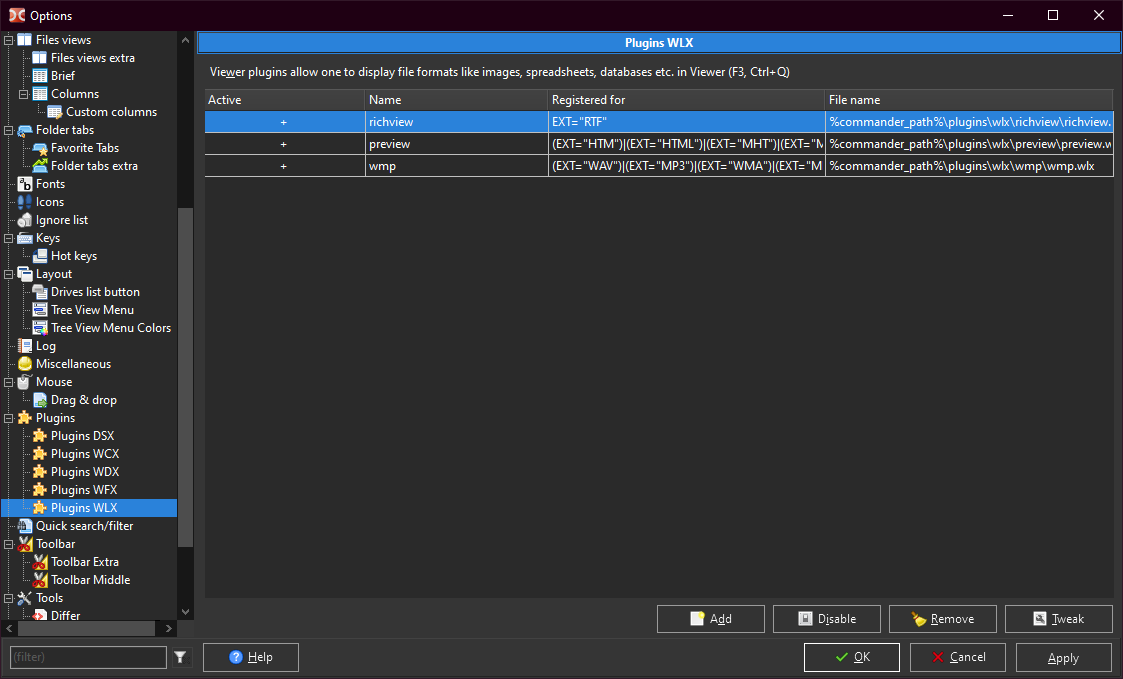
Task: Click the Icons entry icon in sidebar
Action: click(x=25, y=202)
